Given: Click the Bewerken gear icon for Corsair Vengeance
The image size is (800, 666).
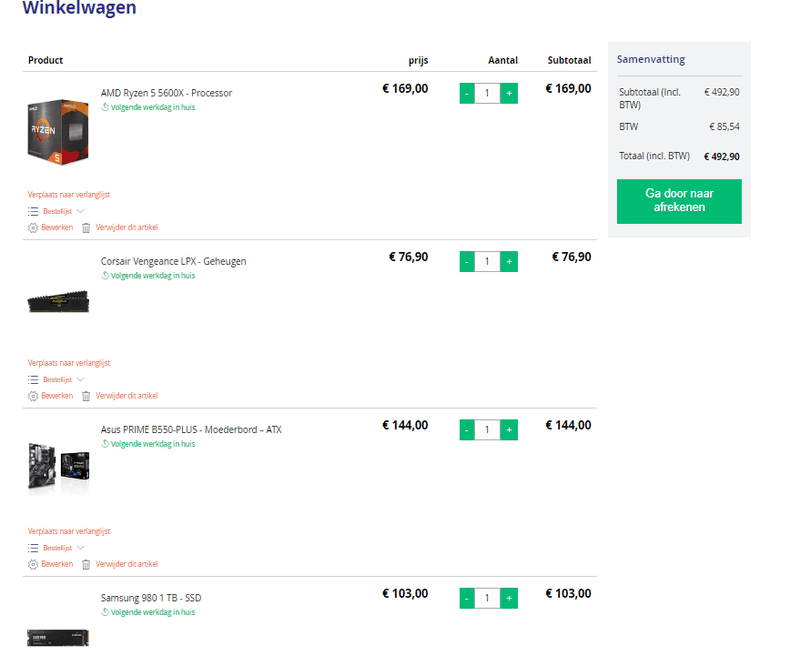Looking at the screenshot, I should pos(33,396).
